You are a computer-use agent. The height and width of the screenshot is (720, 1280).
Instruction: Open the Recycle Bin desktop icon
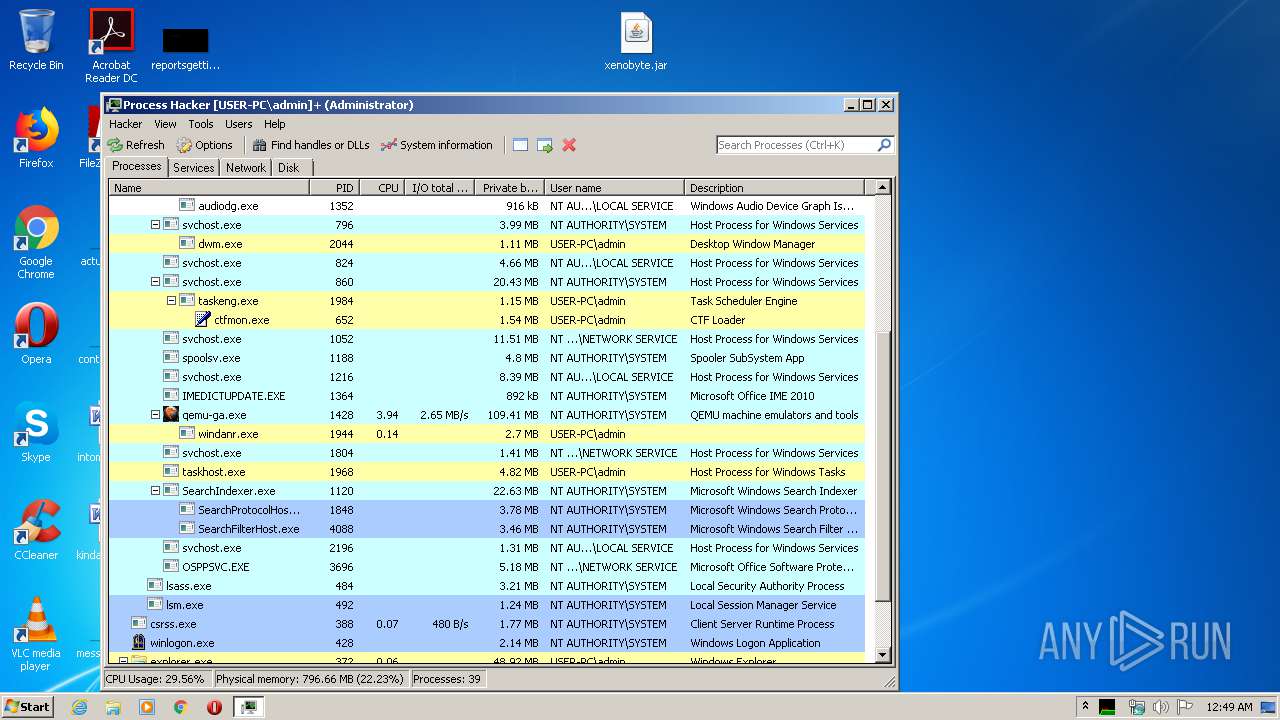36,40
